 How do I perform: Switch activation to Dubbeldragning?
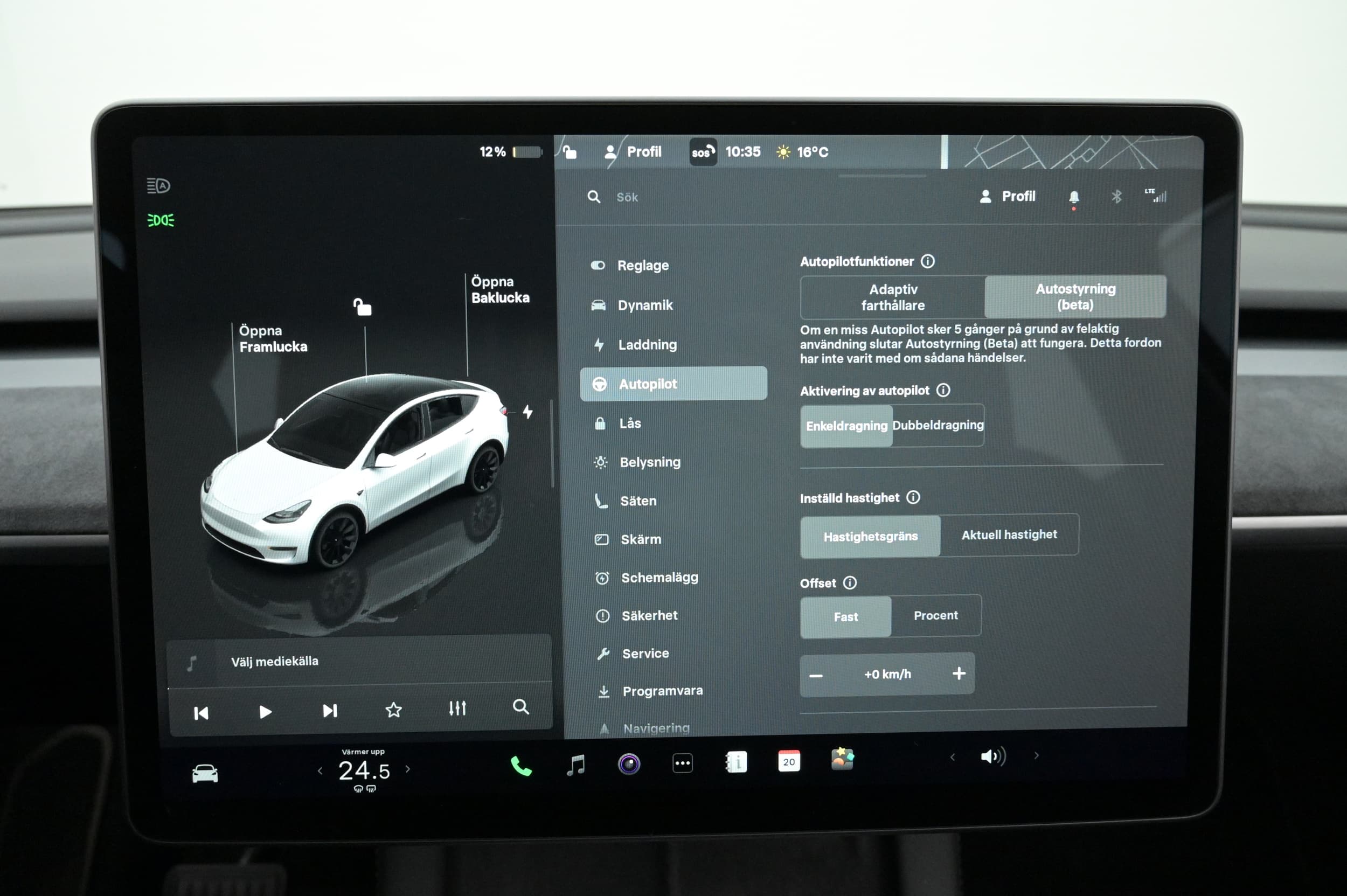pyautogui.click(x=938, y=425)
